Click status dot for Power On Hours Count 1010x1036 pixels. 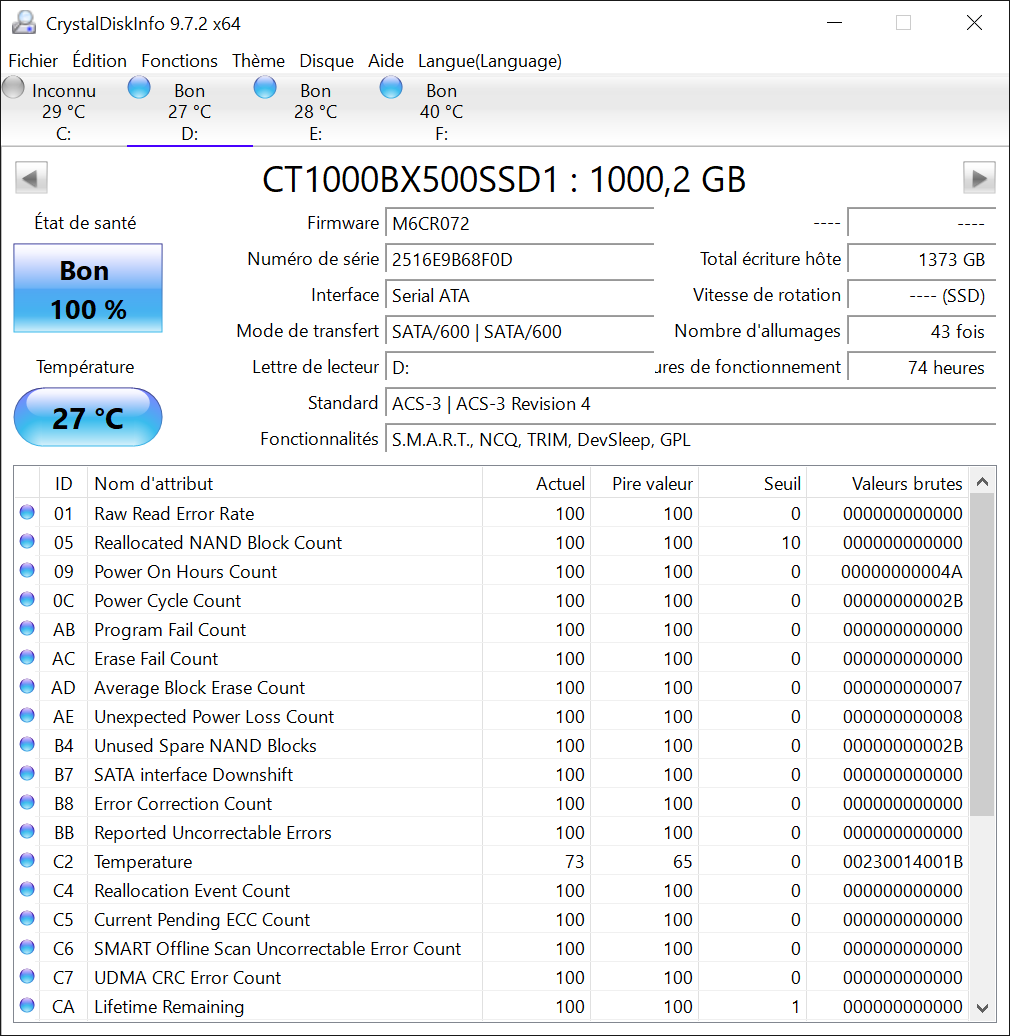[x=27, y=570]
